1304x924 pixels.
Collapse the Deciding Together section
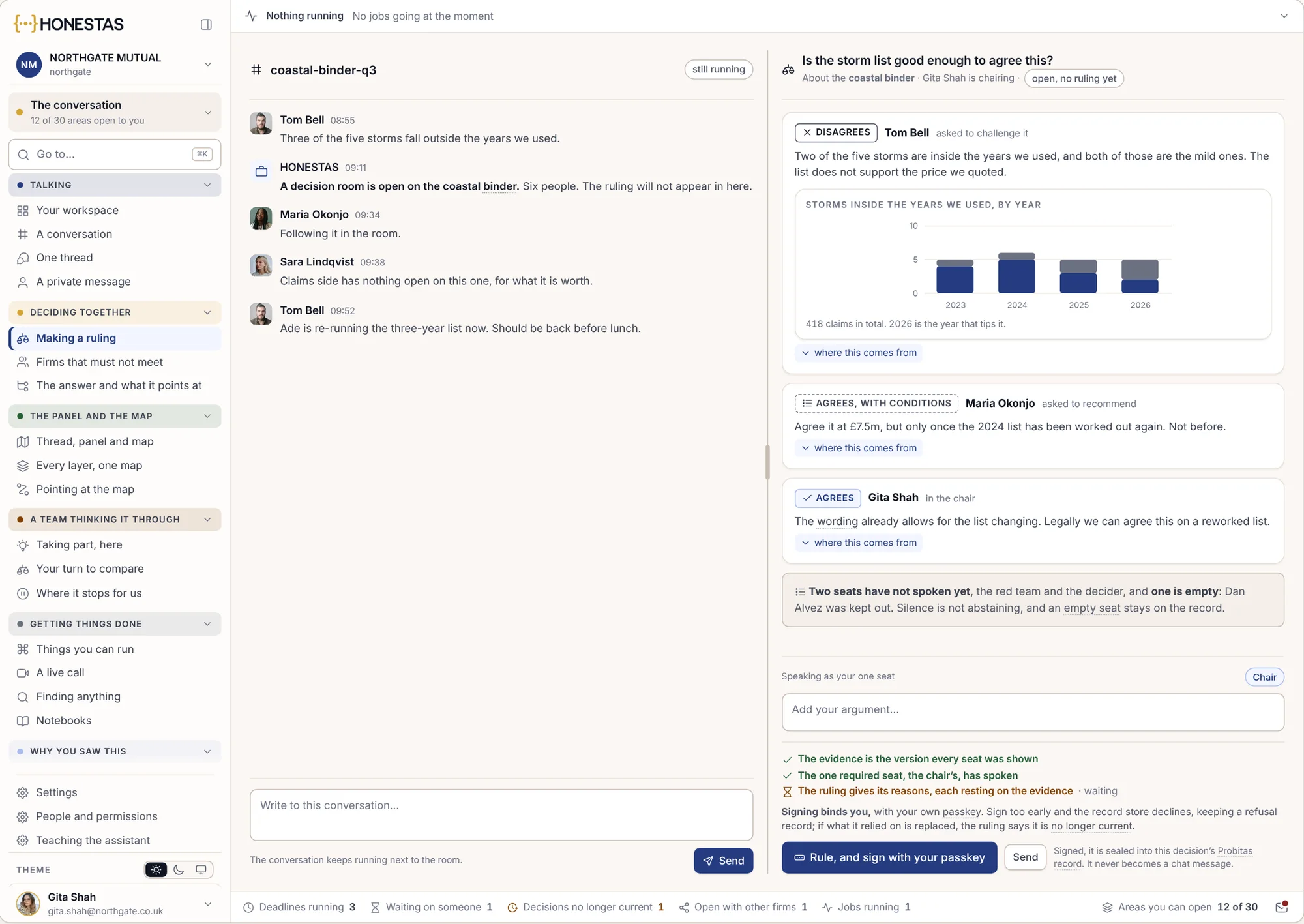click(115, 312)
